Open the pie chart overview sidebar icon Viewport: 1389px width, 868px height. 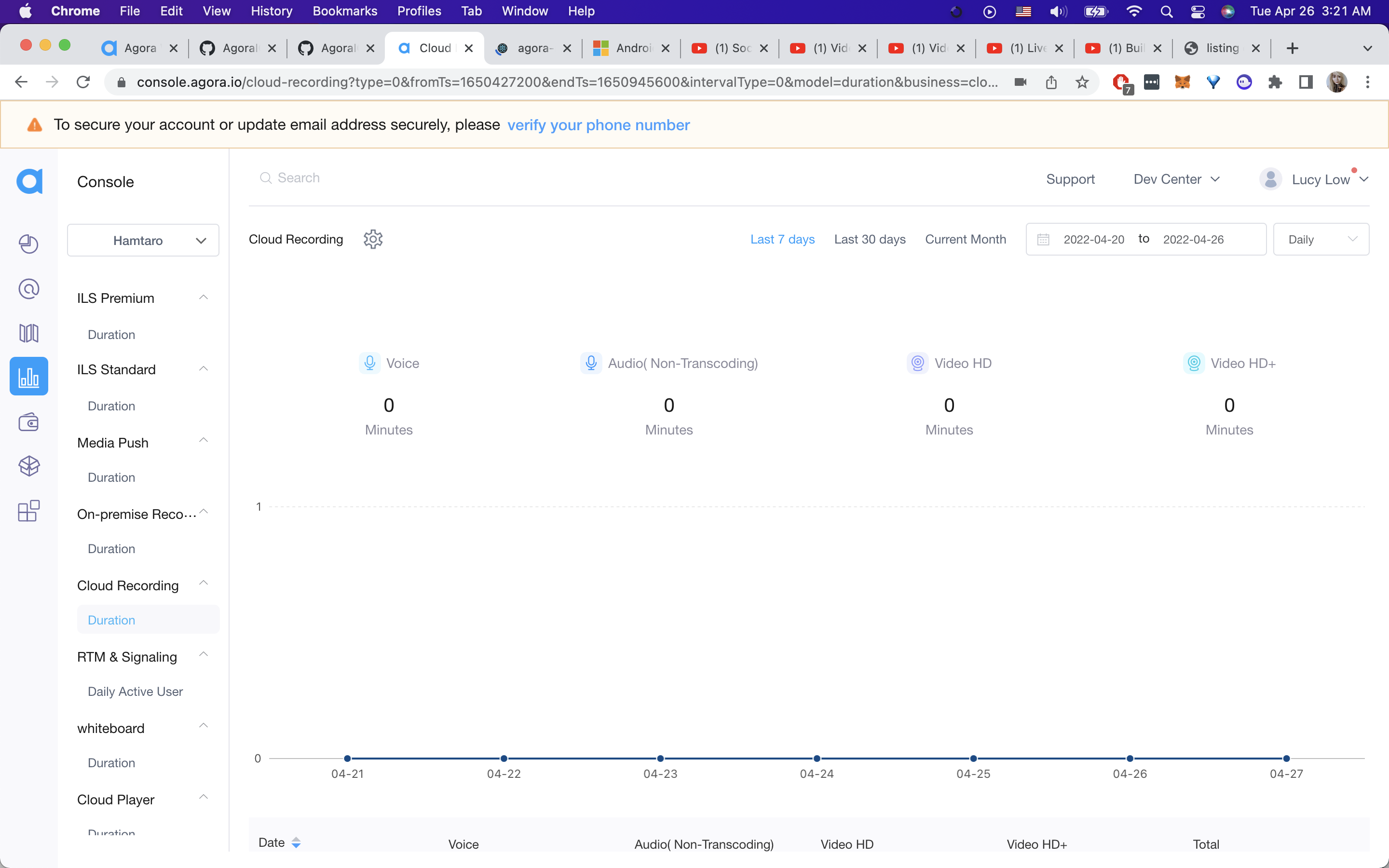29,244
